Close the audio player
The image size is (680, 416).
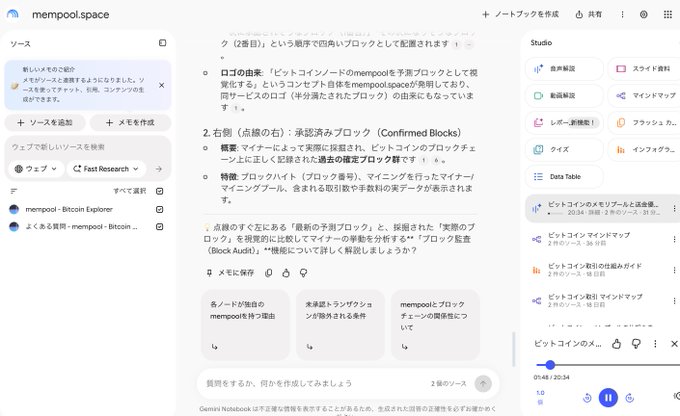[x=674, y=344]
